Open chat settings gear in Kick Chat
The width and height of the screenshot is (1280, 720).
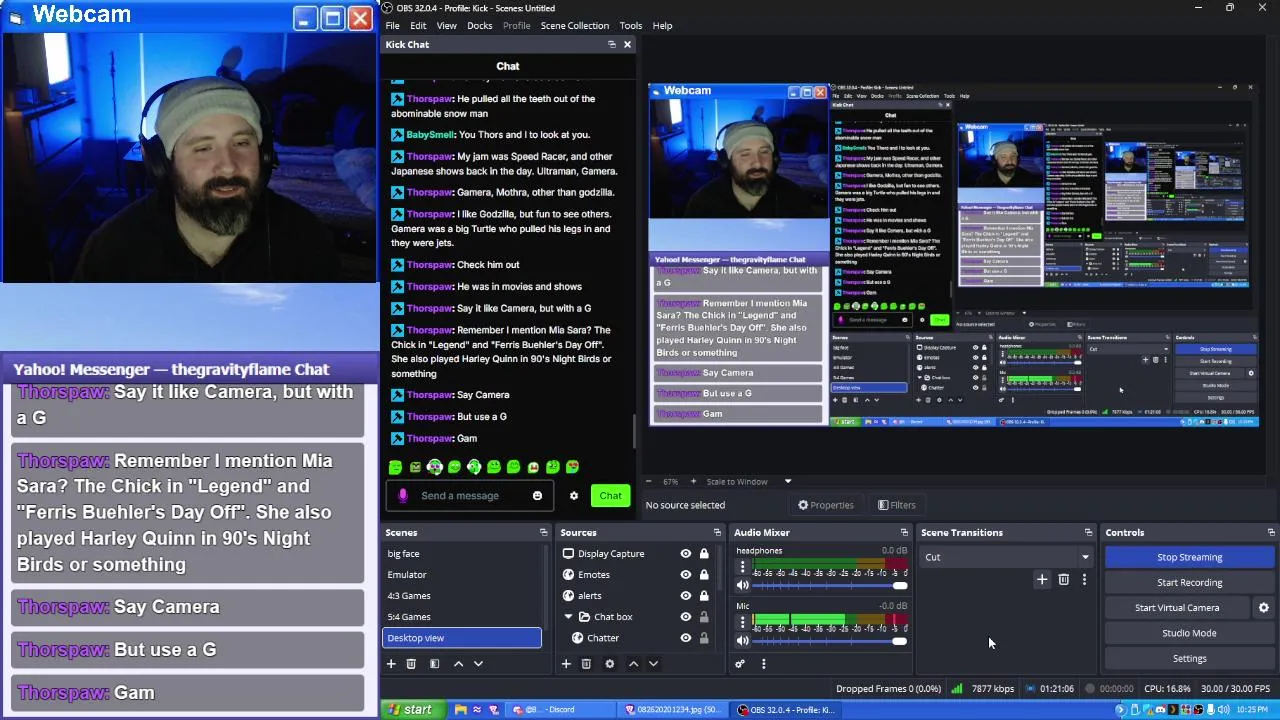click(573, 496)
